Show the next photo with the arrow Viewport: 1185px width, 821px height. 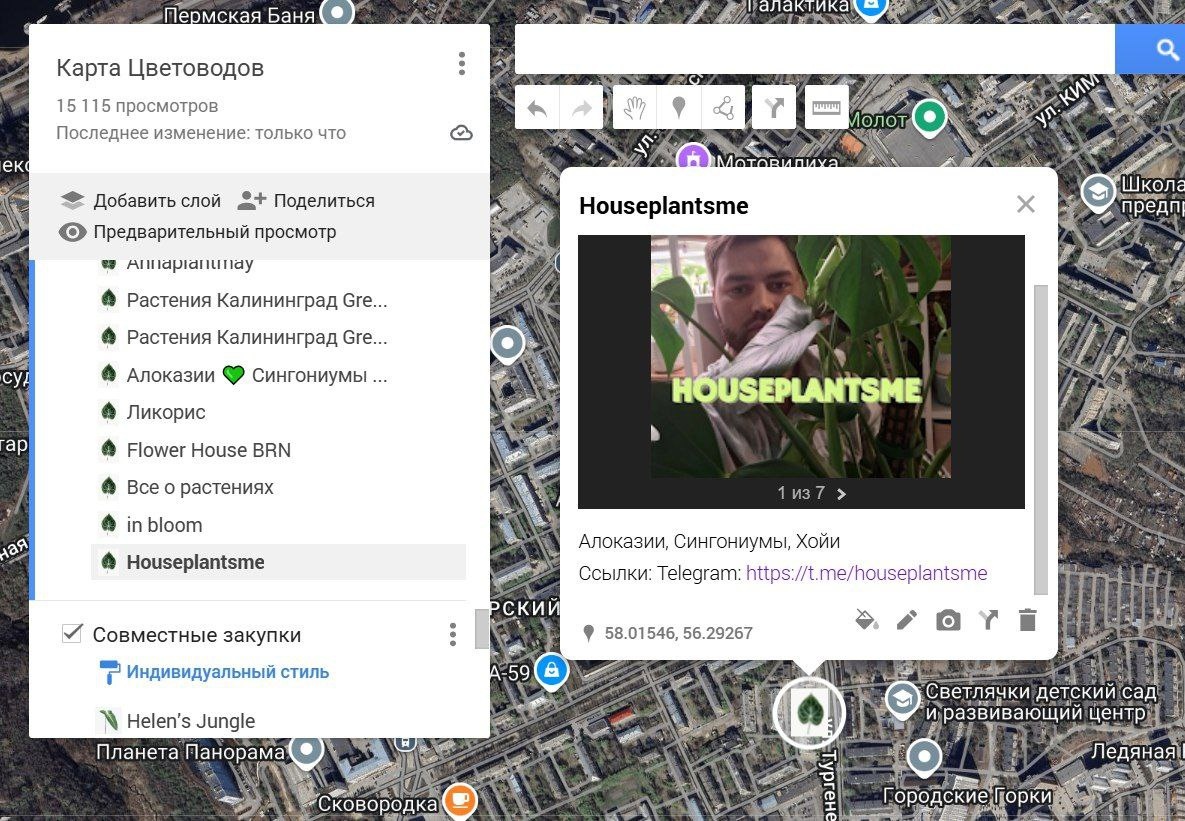pos(841,494)
